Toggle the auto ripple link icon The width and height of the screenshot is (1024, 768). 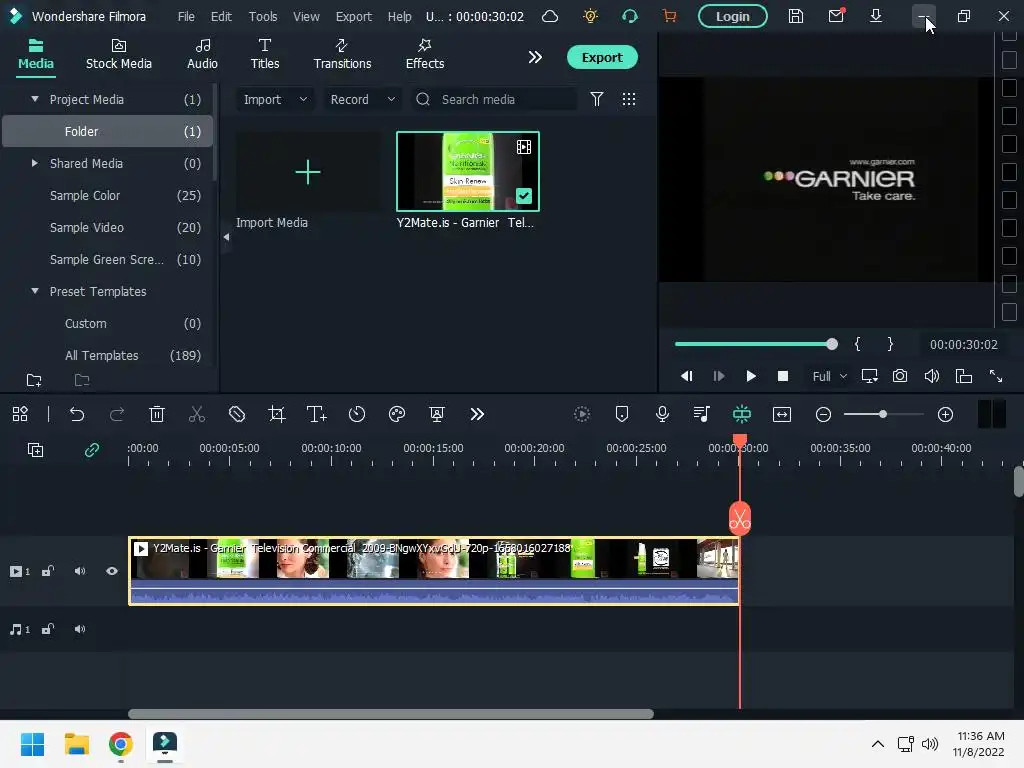click(91, 450)
